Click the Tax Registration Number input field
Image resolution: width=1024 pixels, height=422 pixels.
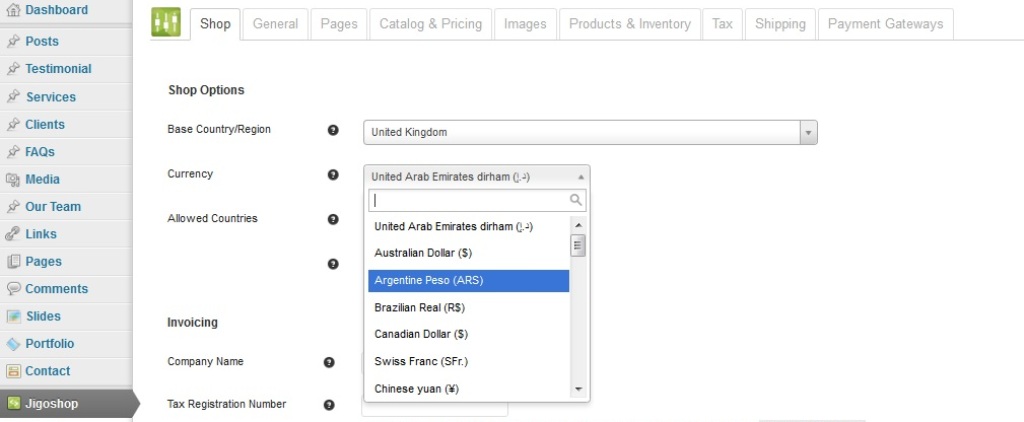(x=434, y=406)
